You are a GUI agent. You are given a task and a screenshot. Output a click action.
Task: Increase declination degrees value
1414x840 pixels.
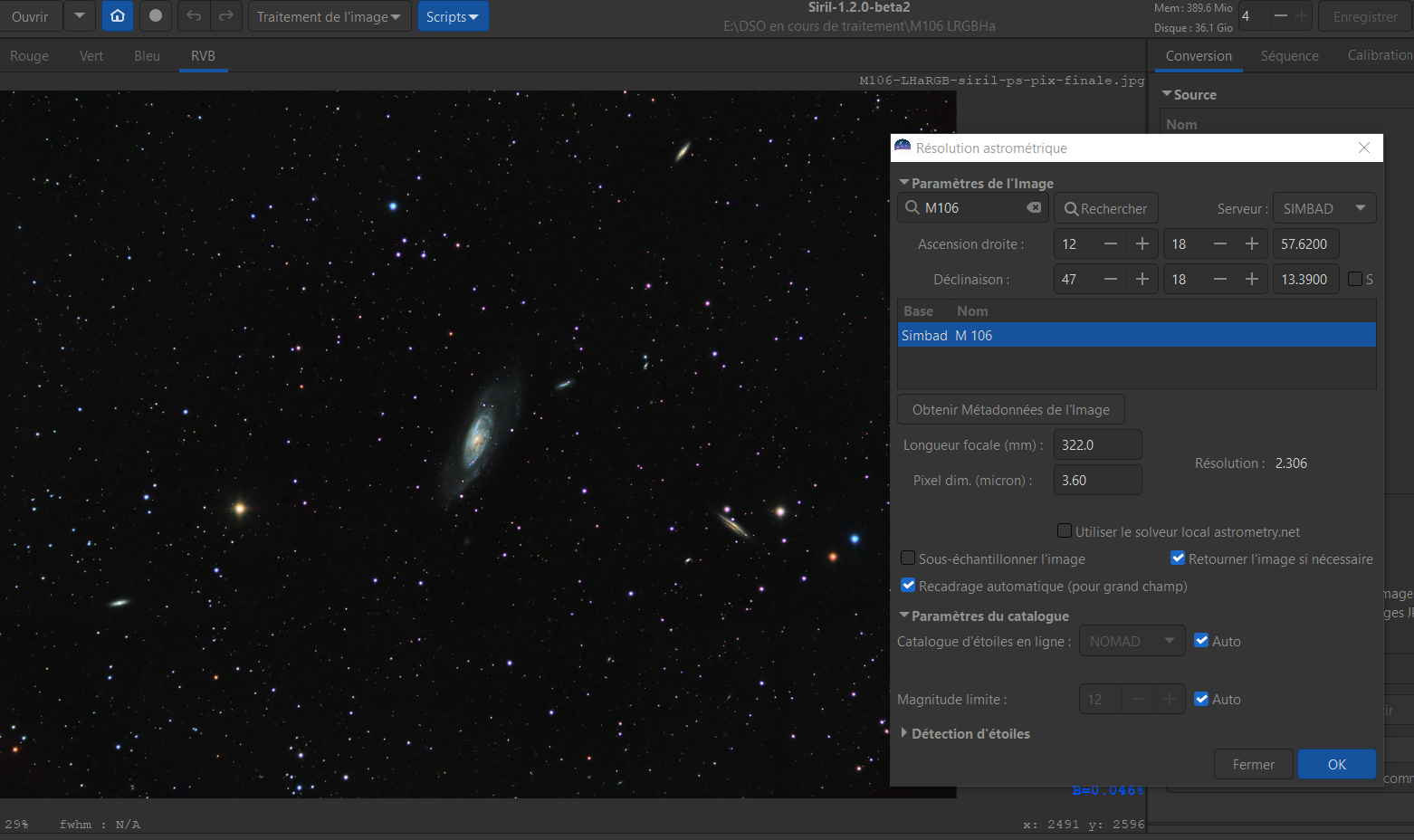tap(1142, 280)
